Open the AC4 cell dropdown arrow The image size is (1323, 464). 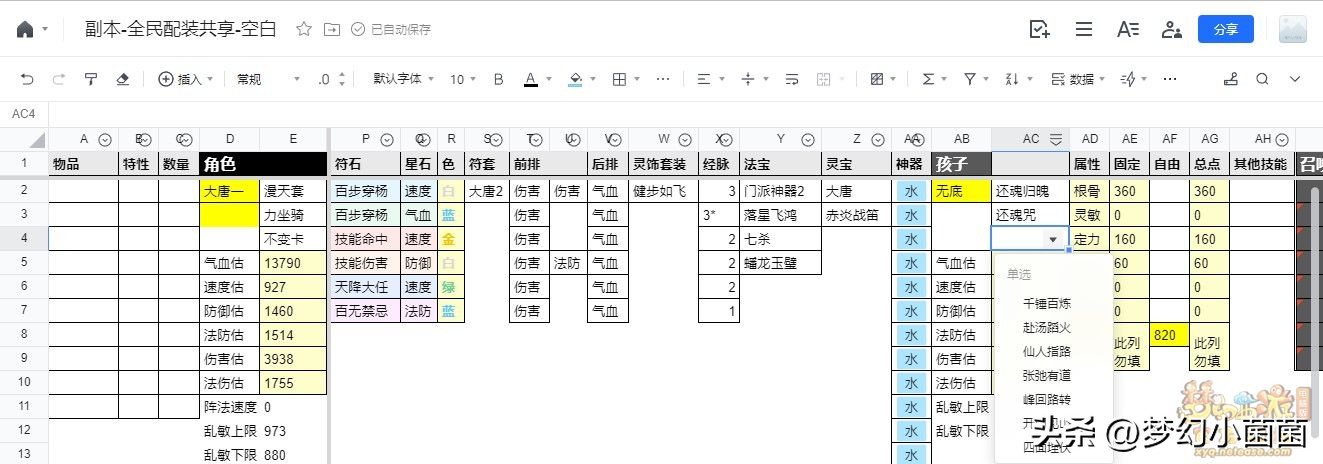point(1052,239)
